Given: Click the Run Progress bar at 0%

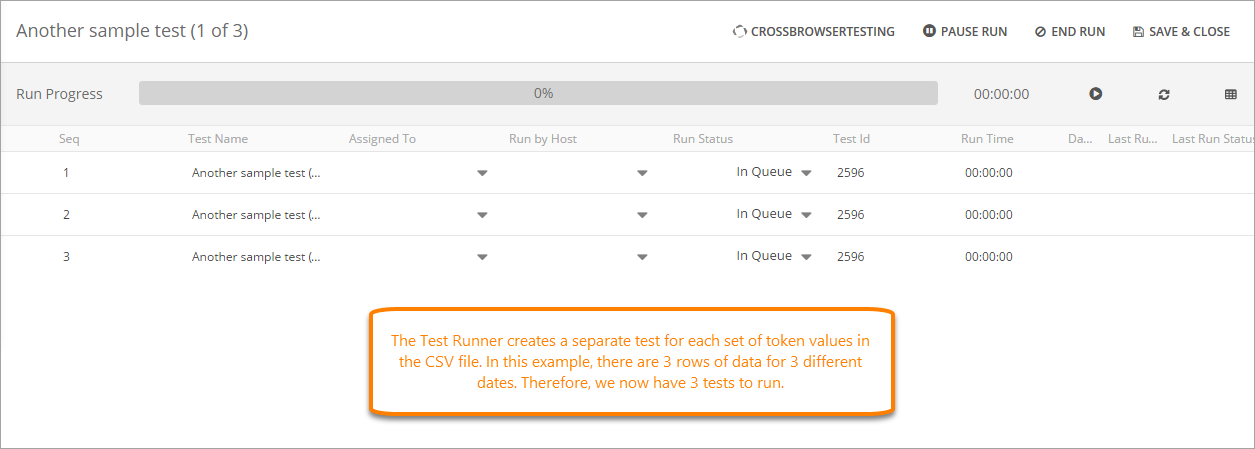Looking at the screenshot, I should pyautogui.click(x=538, y=94).
